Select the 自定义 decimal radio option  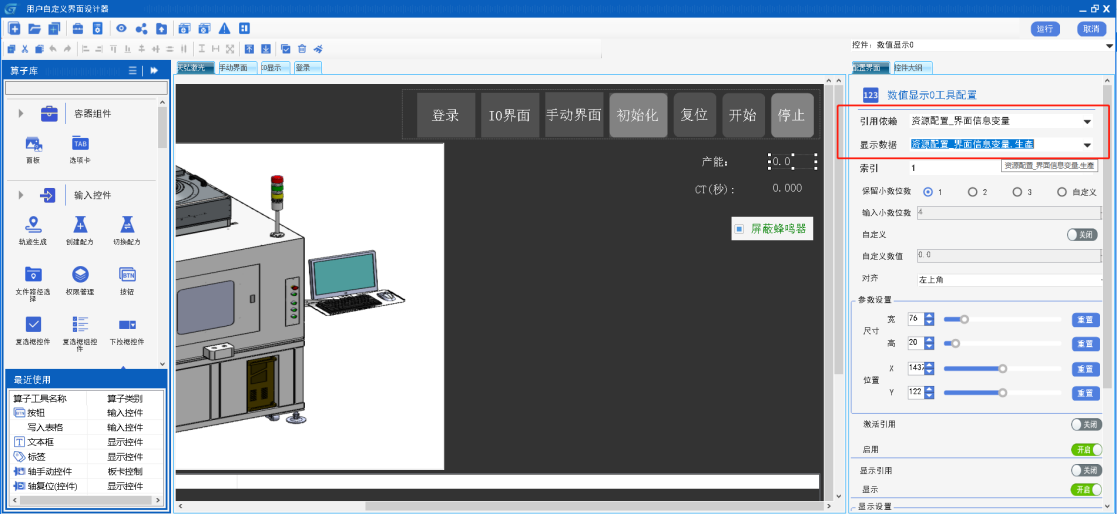1062,192
